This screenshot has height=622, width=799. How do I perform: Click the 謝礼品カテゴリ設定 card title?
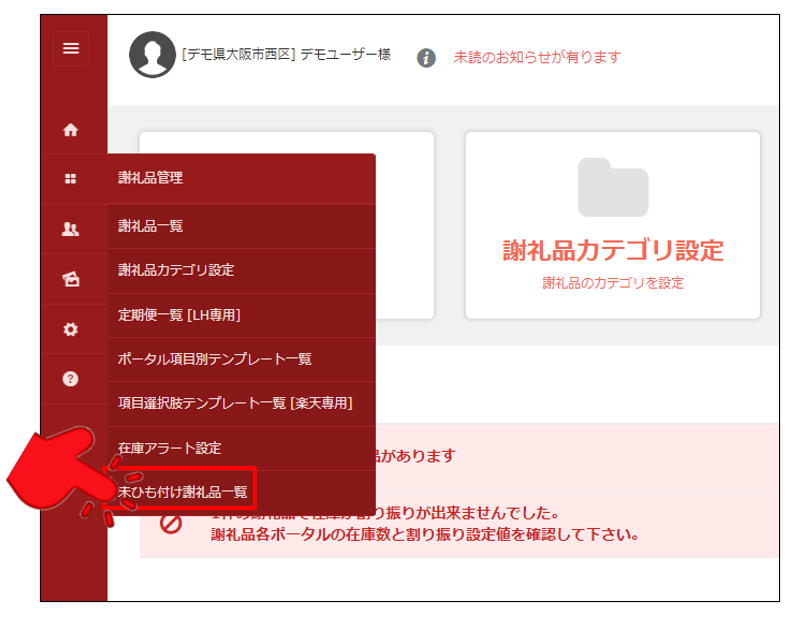(x=612, y=249)
